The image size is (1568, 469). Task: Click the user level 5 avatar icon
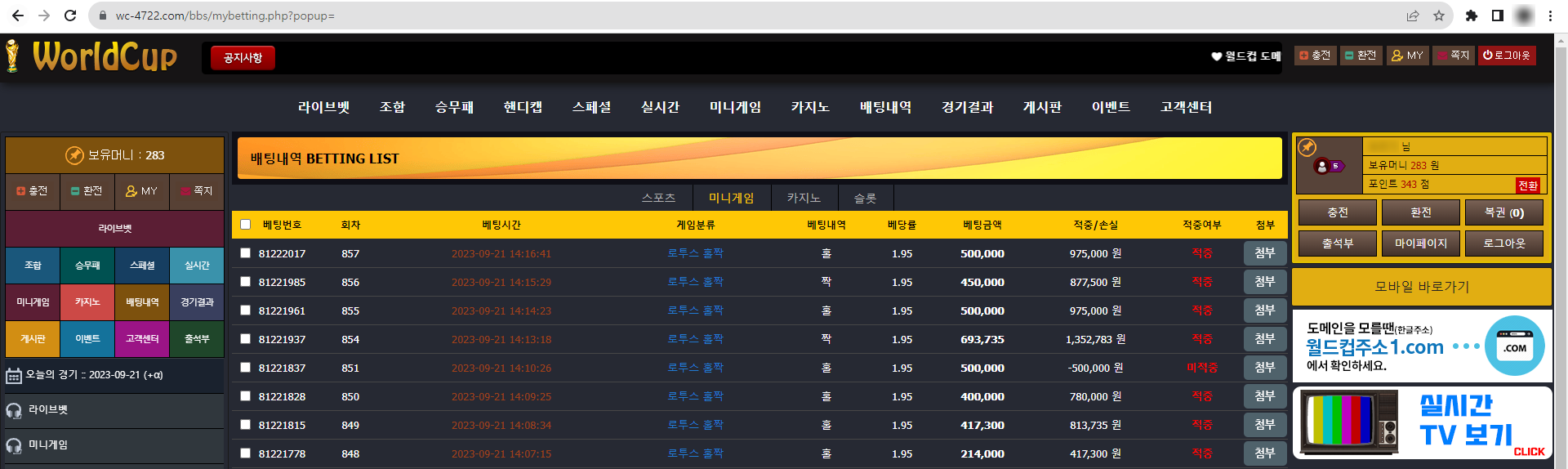[x=1328, y=167]
